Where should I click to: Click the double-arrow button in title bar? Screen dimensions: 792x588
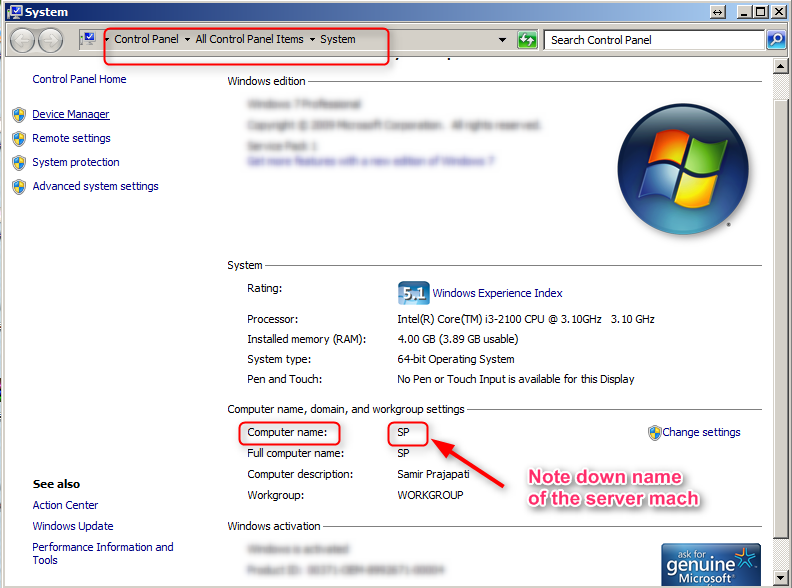pos(717,12)
